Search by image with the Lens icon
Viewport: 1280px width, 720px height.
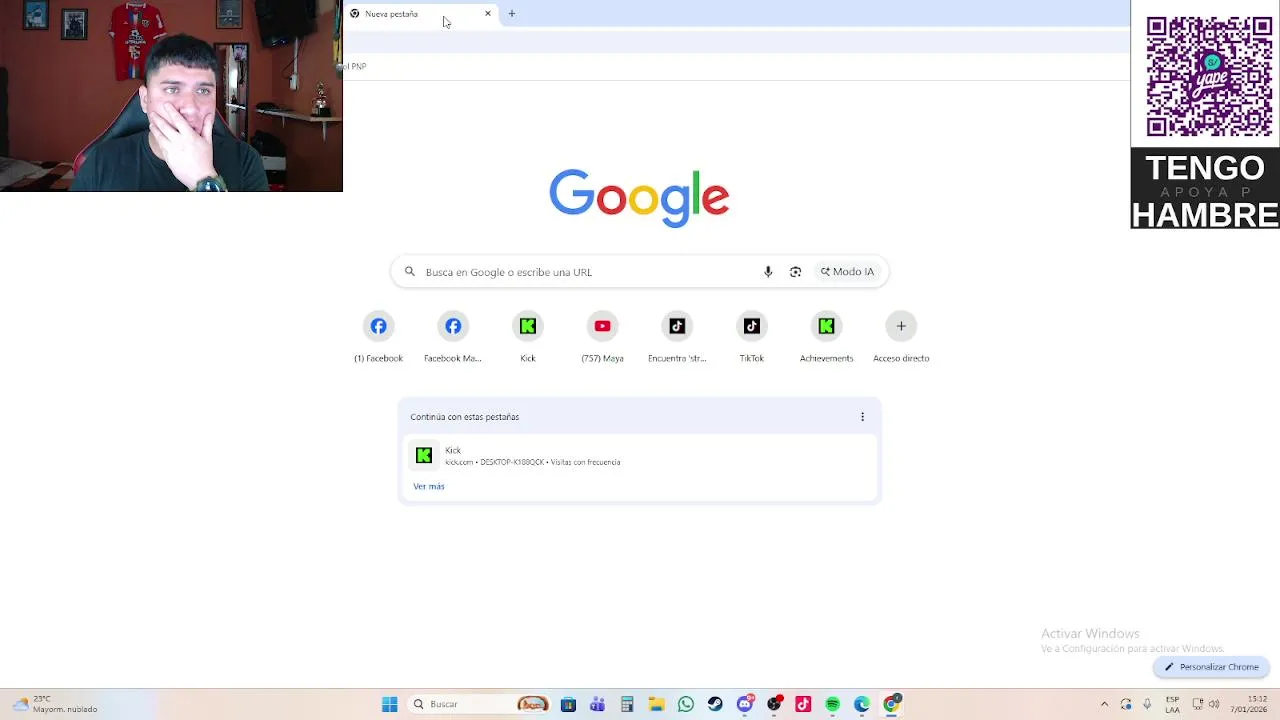(x=795, y=272)
